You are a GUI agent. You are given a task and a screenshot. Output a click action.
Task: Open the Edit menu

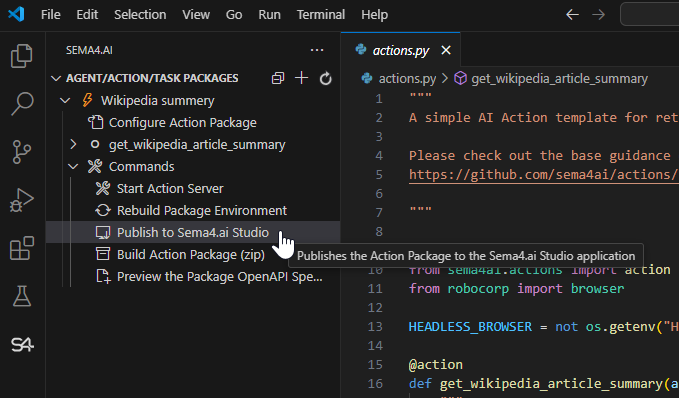pos(87,15)
